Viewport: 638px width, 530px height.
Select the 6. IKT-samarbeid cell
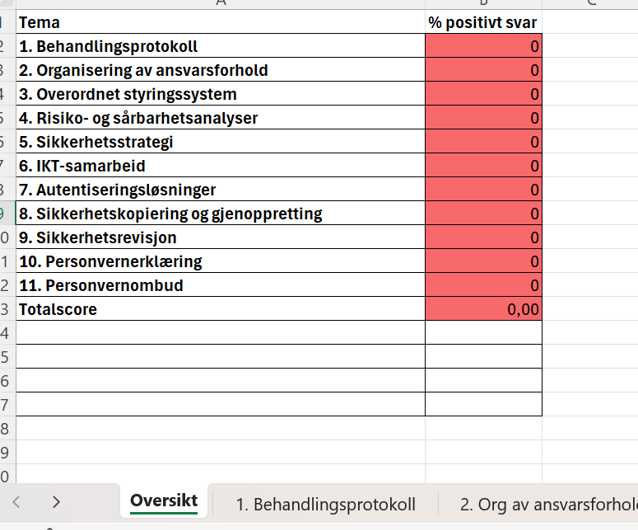pyautogui.click(x=221, y=166)
